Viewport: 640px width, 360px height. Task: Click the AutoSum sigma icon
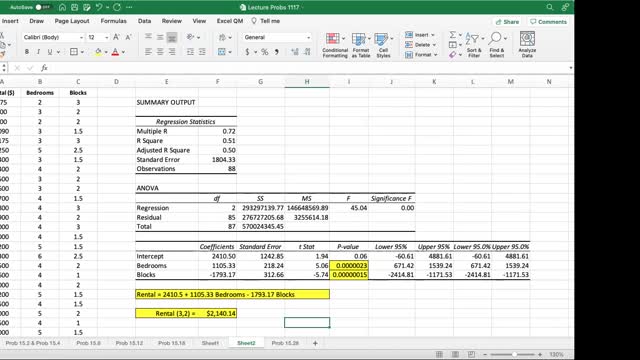tap(453, 35)
